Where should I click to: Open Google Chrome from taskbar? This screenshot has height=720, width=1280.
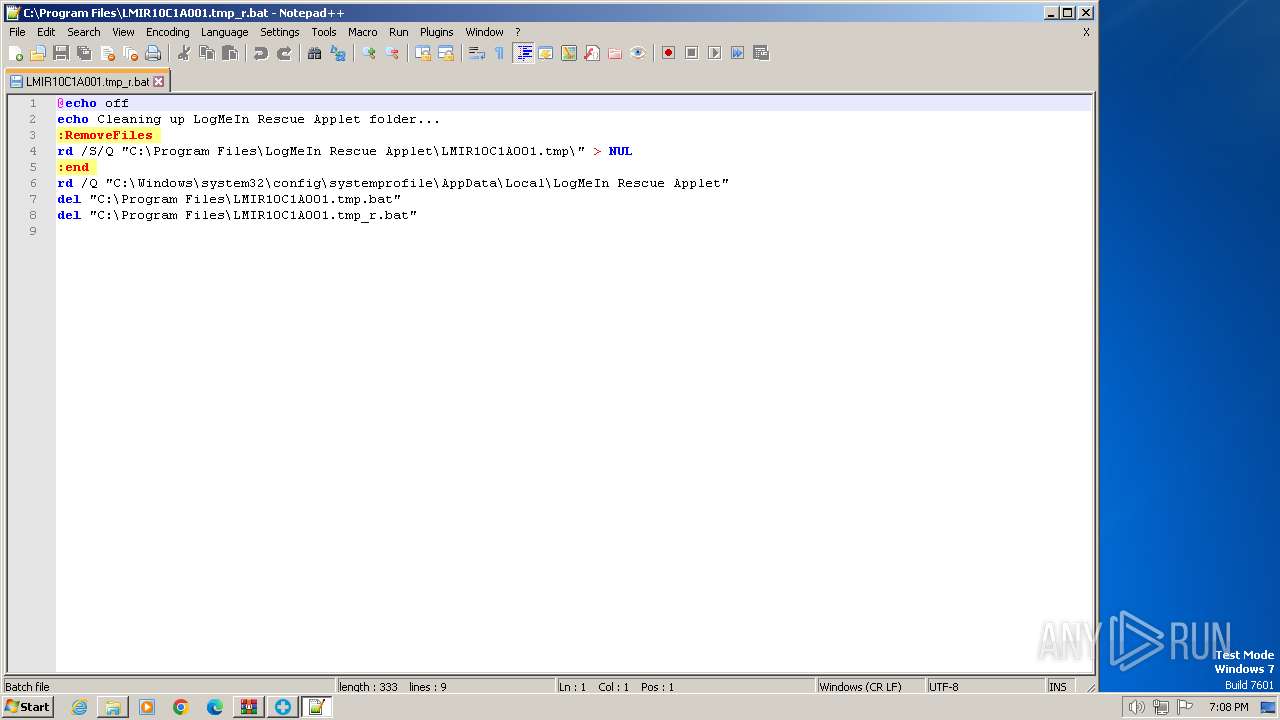tap(181, 707)
